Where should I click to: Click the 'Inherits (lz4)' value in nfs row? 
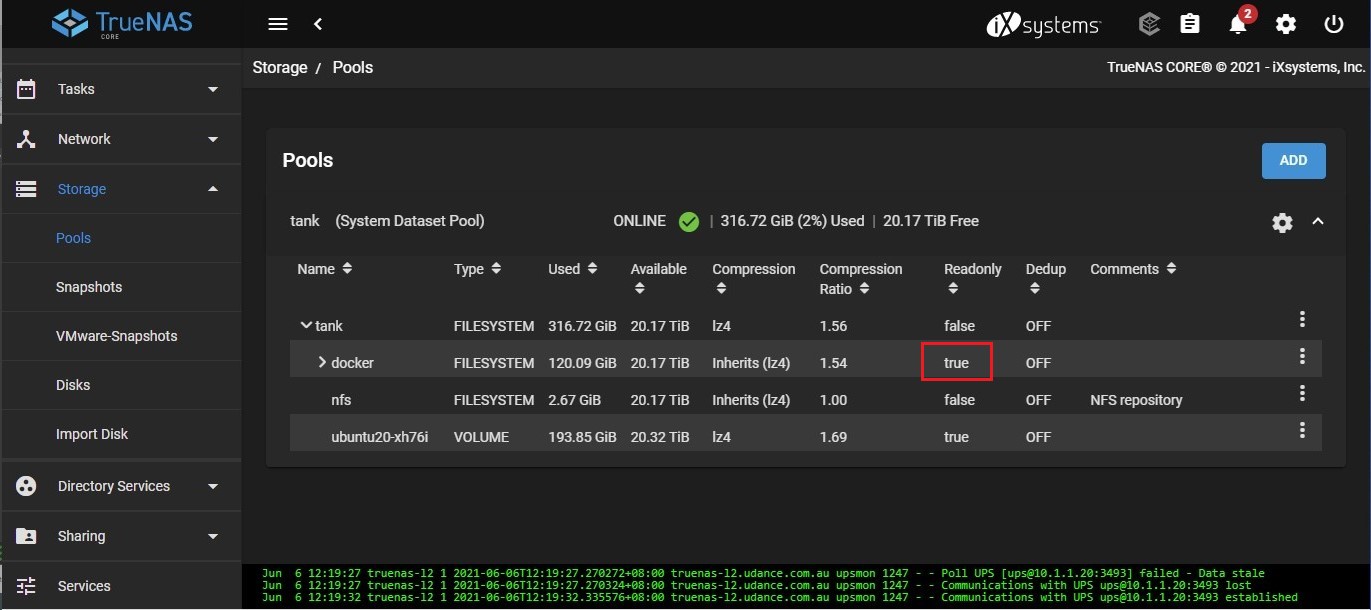pos(751,400)
